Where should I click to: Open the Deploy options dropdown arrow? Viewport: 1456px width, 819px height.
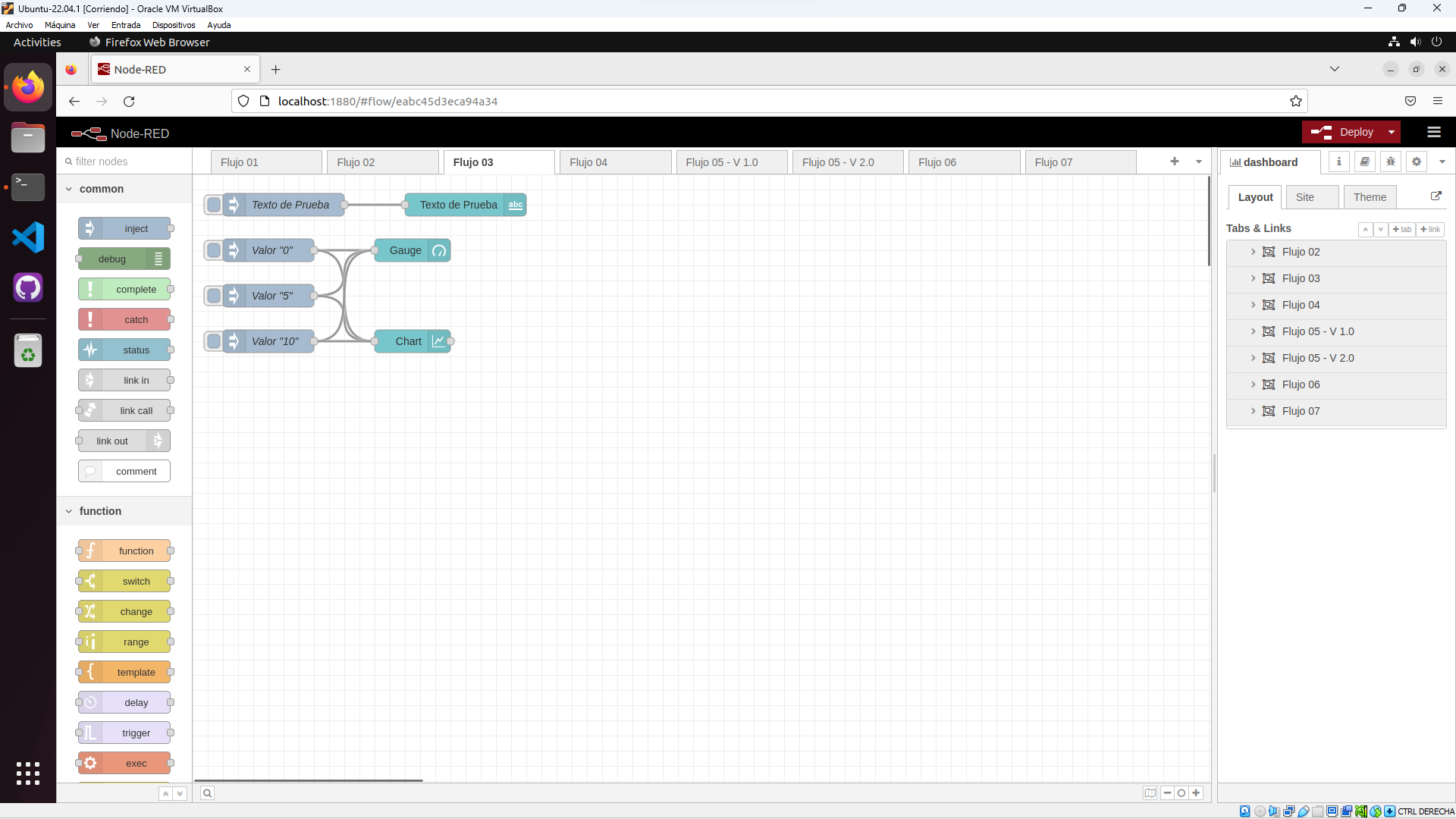tap(1391, 132)
